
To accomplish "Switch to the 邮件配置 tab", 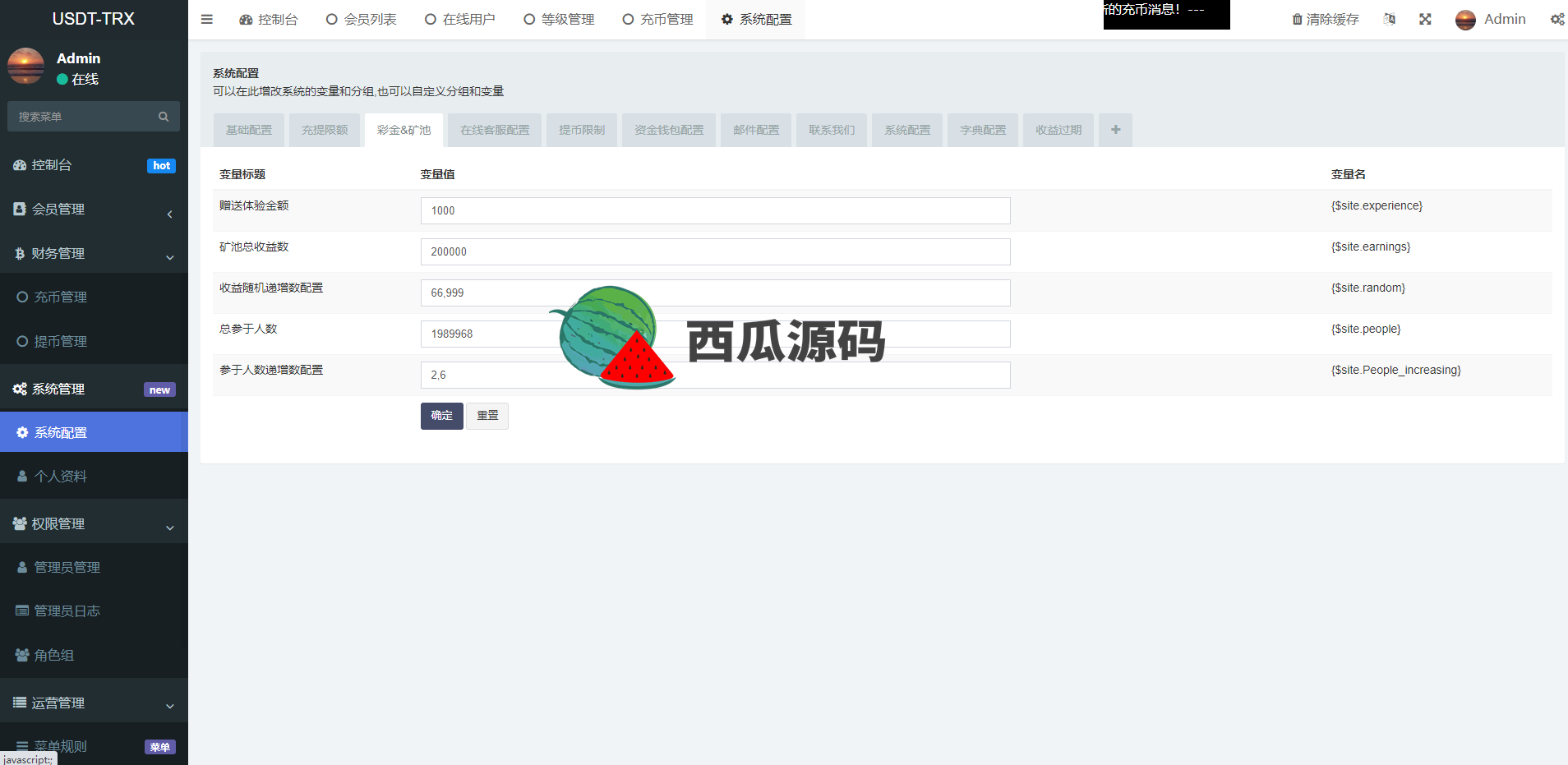I will click(x=756, y=130).
